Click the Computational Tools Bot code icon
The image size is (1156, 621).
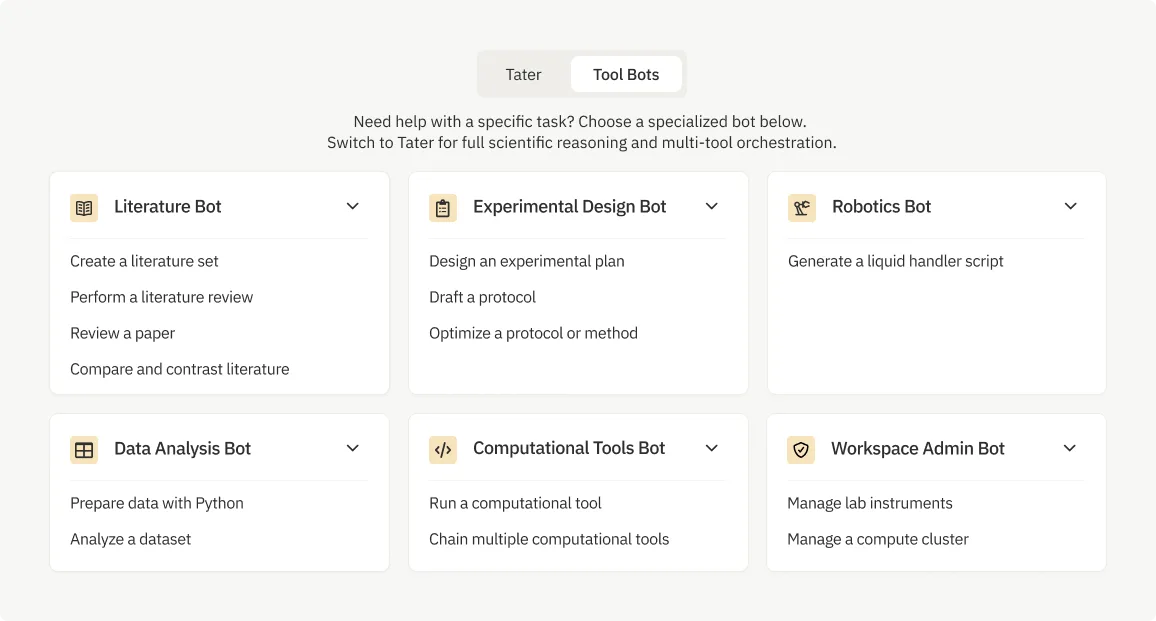click(443, 449)
